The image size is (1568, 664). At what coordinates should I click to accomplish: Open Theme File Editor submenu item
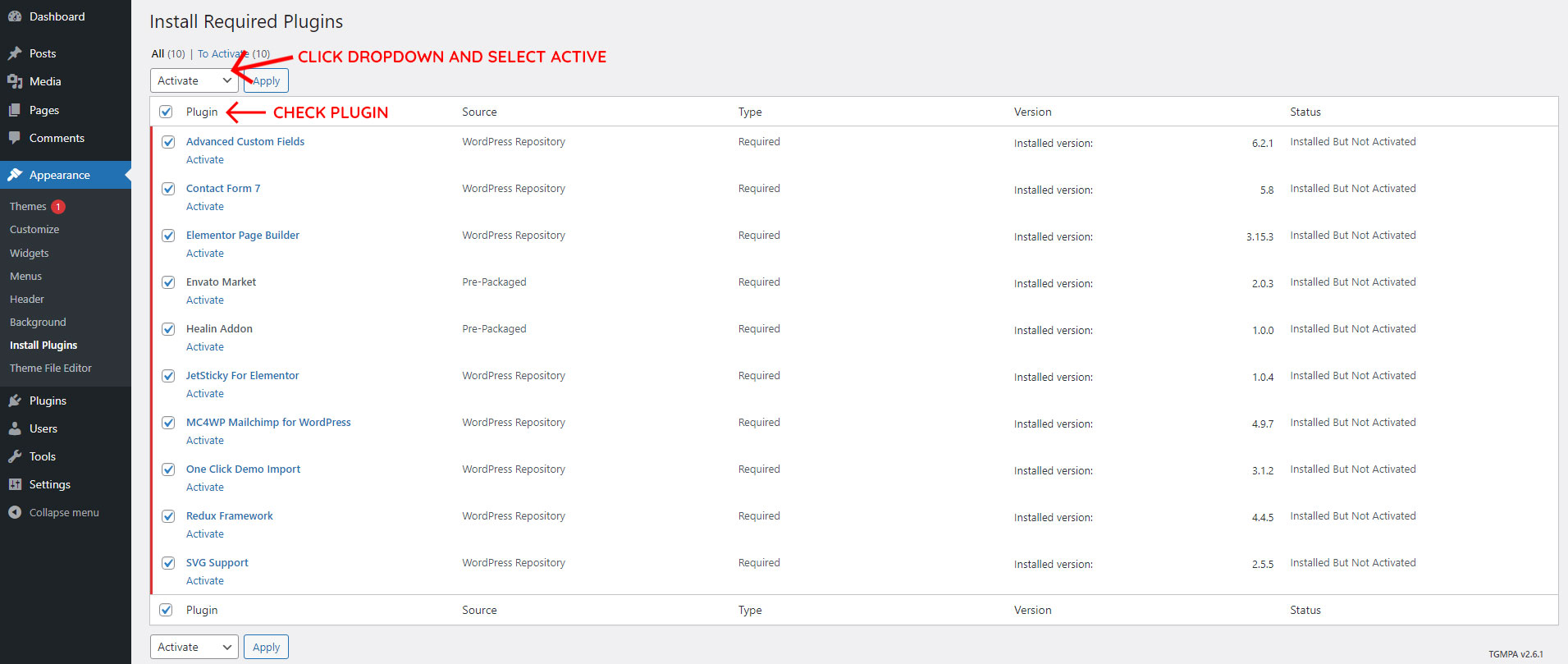click(51, 369)
